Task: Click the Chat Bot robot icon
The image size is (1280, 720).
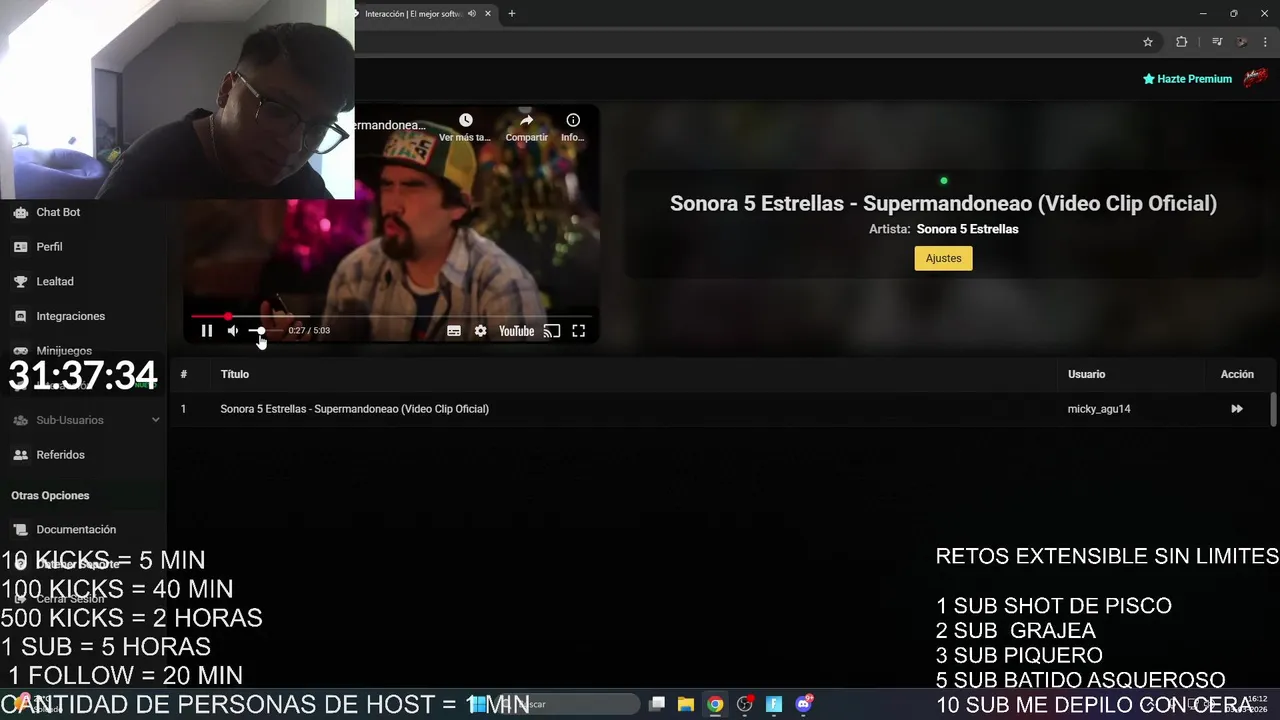Action: [x=20, y=212]
